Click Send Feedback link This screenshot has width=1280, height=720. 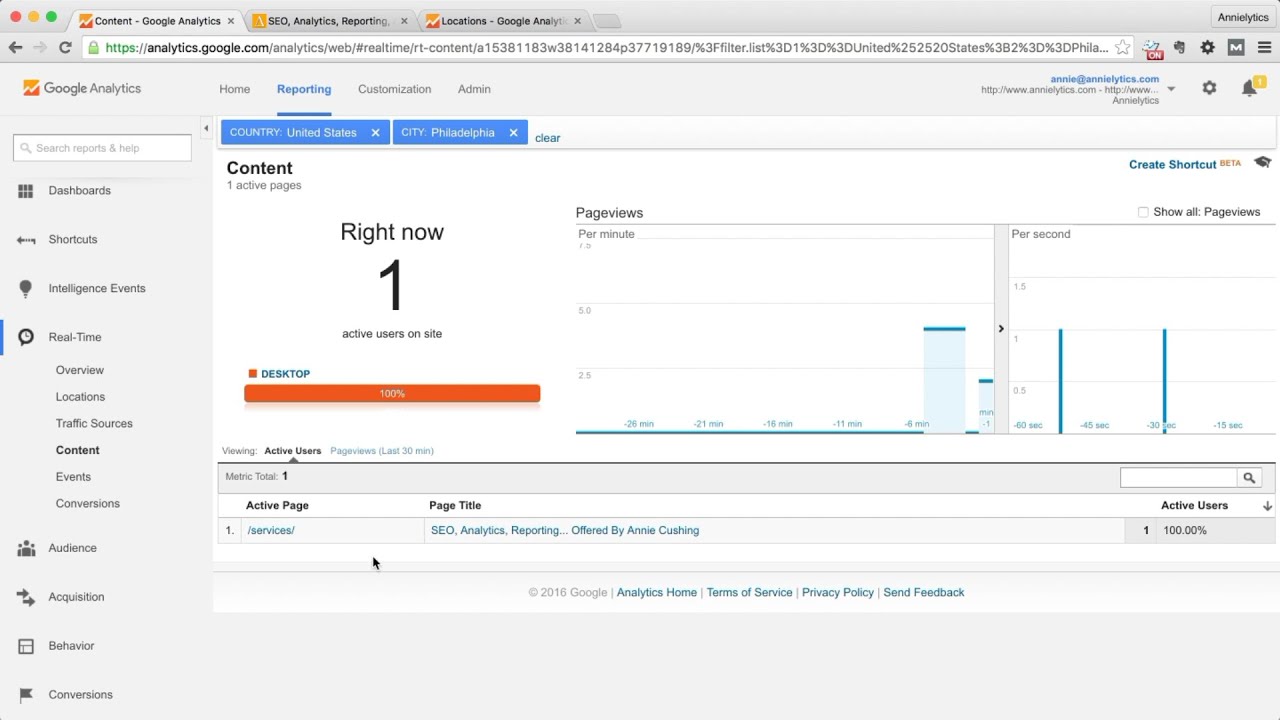point(924,593)
